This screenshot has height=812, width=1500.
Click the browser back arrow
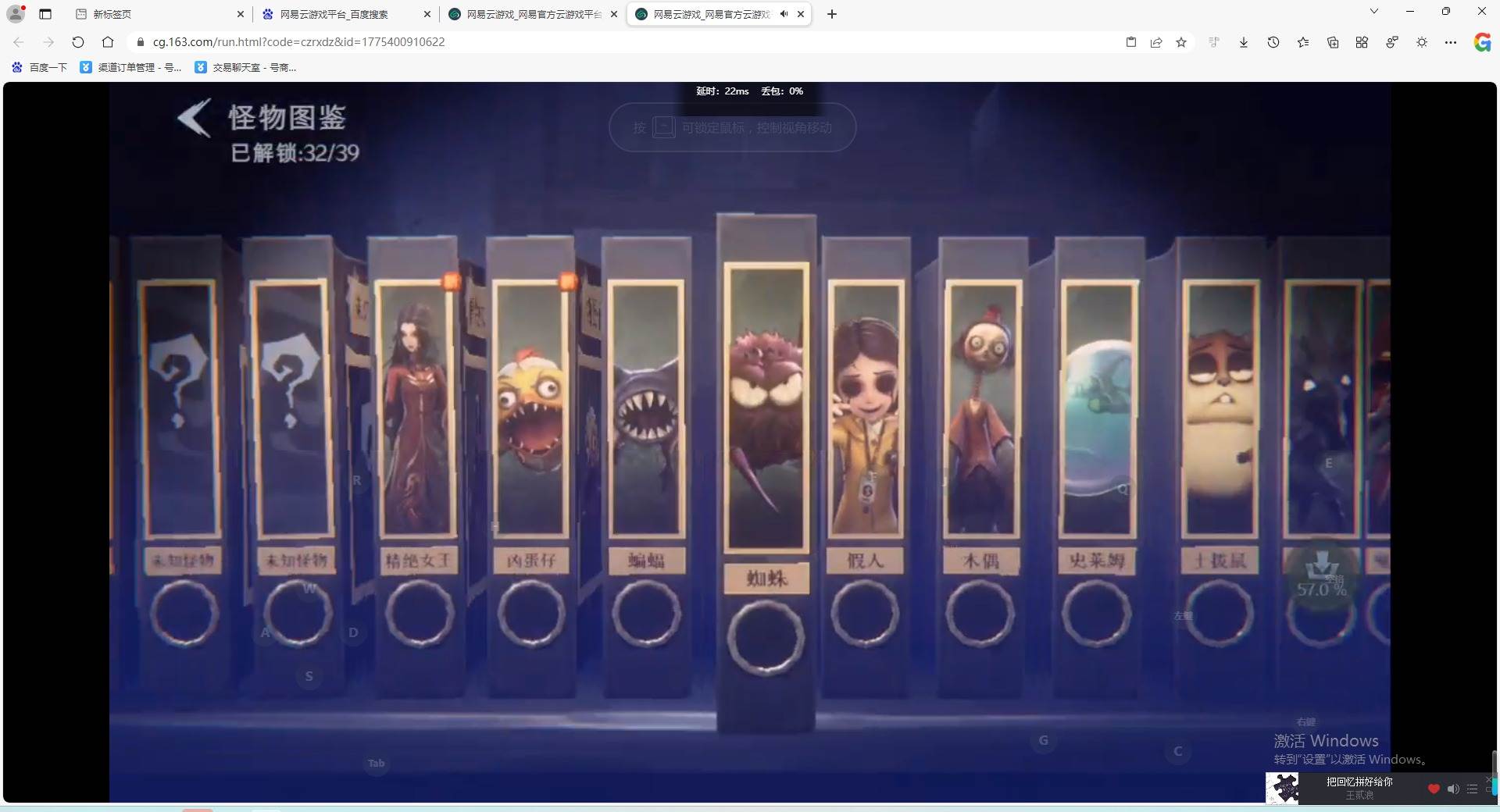click(x=19, y=42)
